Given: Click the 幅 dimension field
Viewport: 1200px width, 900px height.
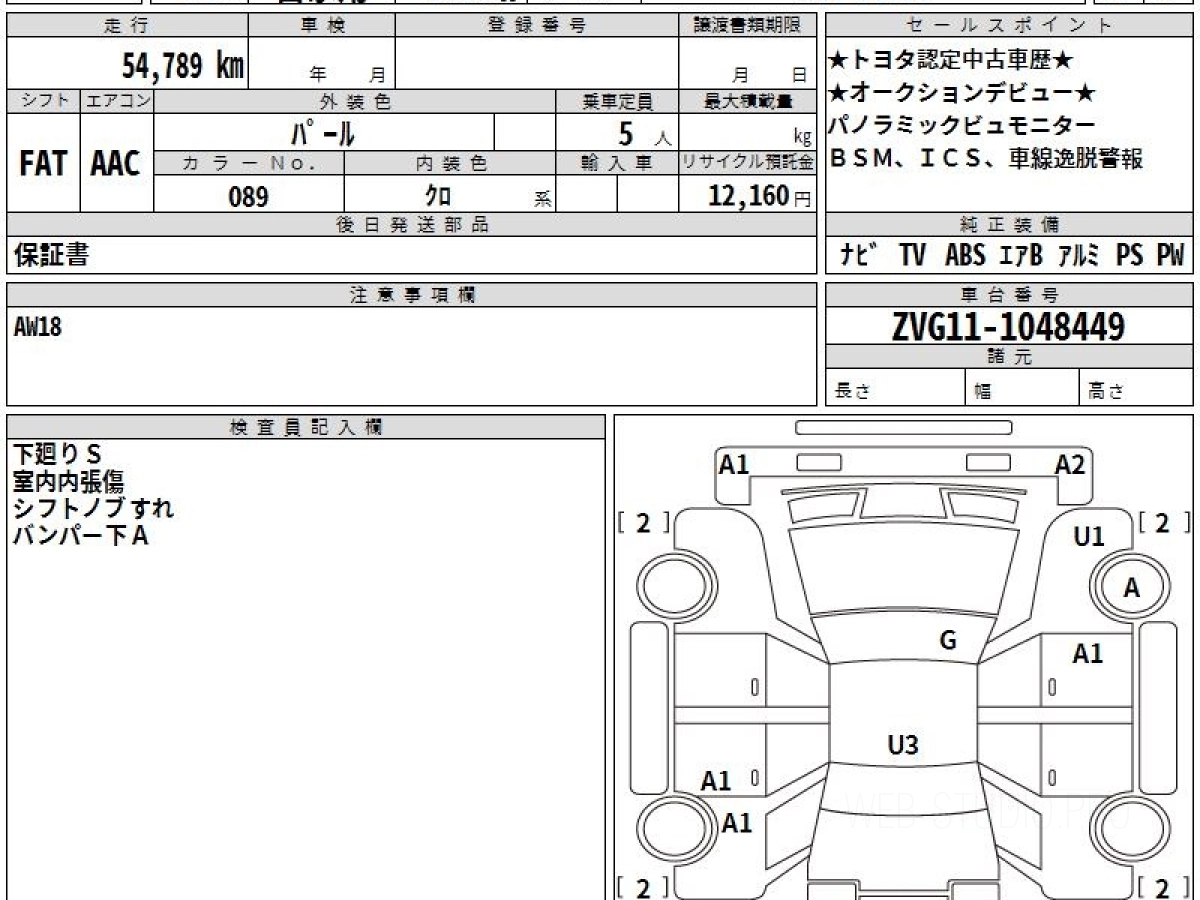Looking at the screenshot, I should (1022, 388).
